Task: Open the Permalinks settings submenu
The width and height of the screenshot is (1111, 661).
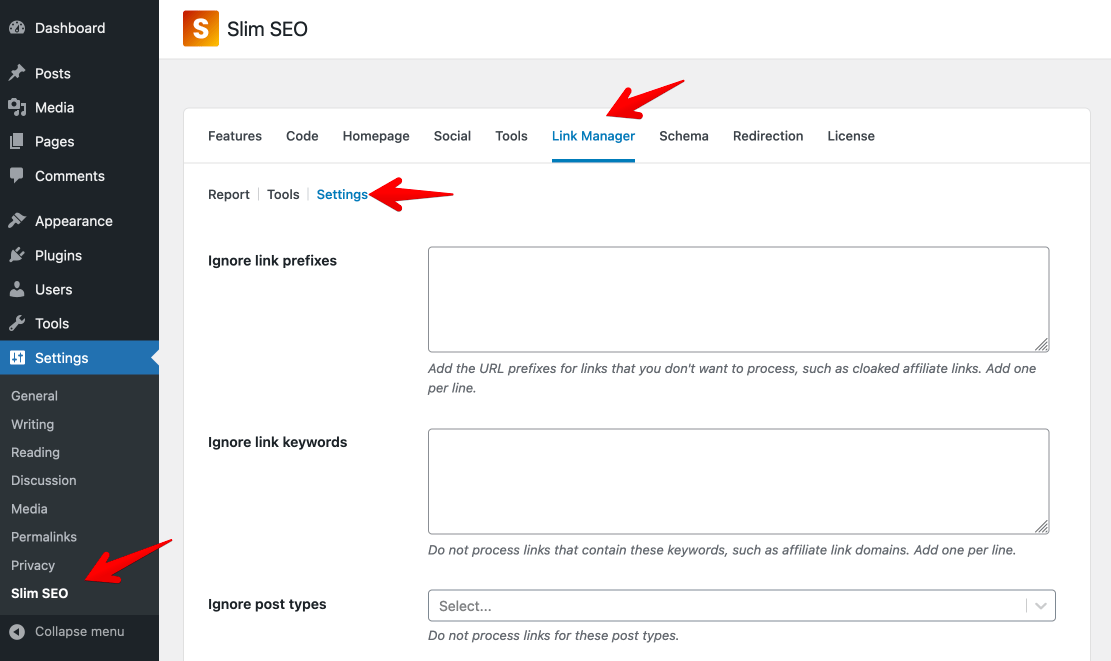Action: pos(44,537)
